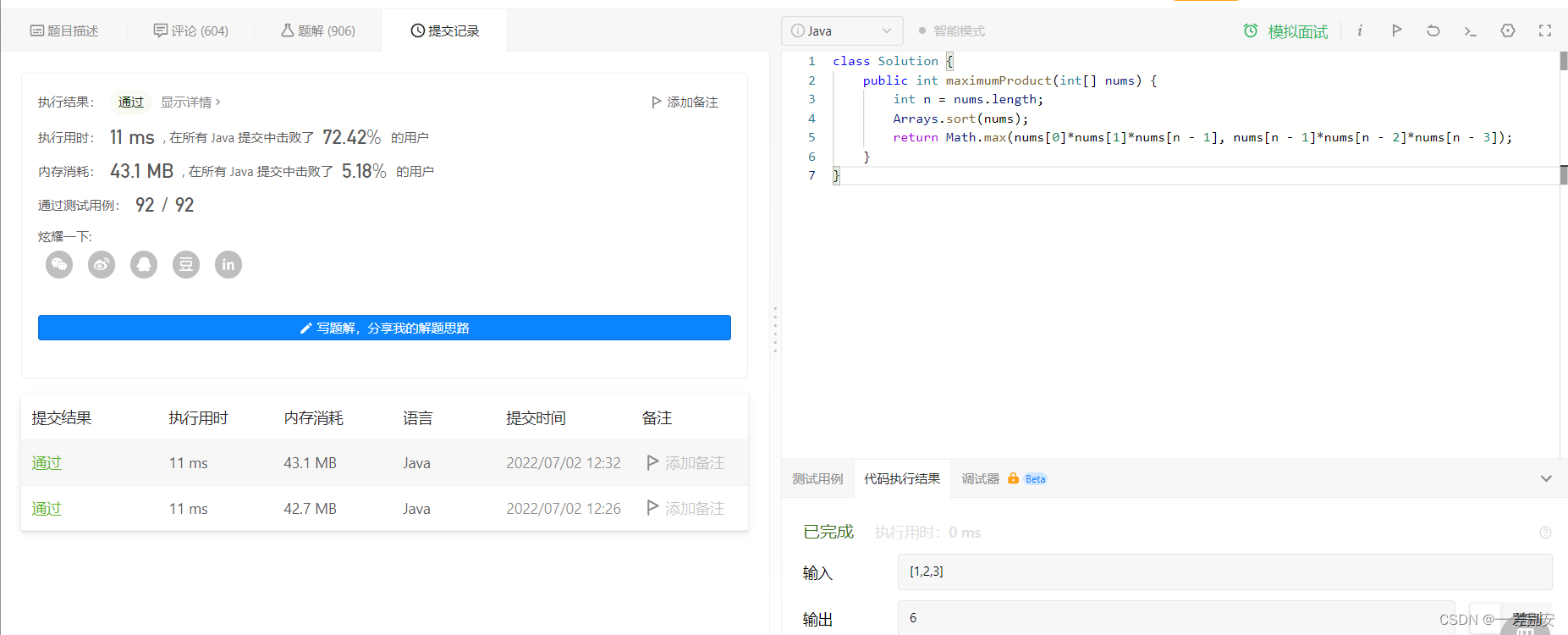The width and height of the screenshot is (1568, 635).
Task: Toggle fullscreen editor icon
Action: point(1545,30)
